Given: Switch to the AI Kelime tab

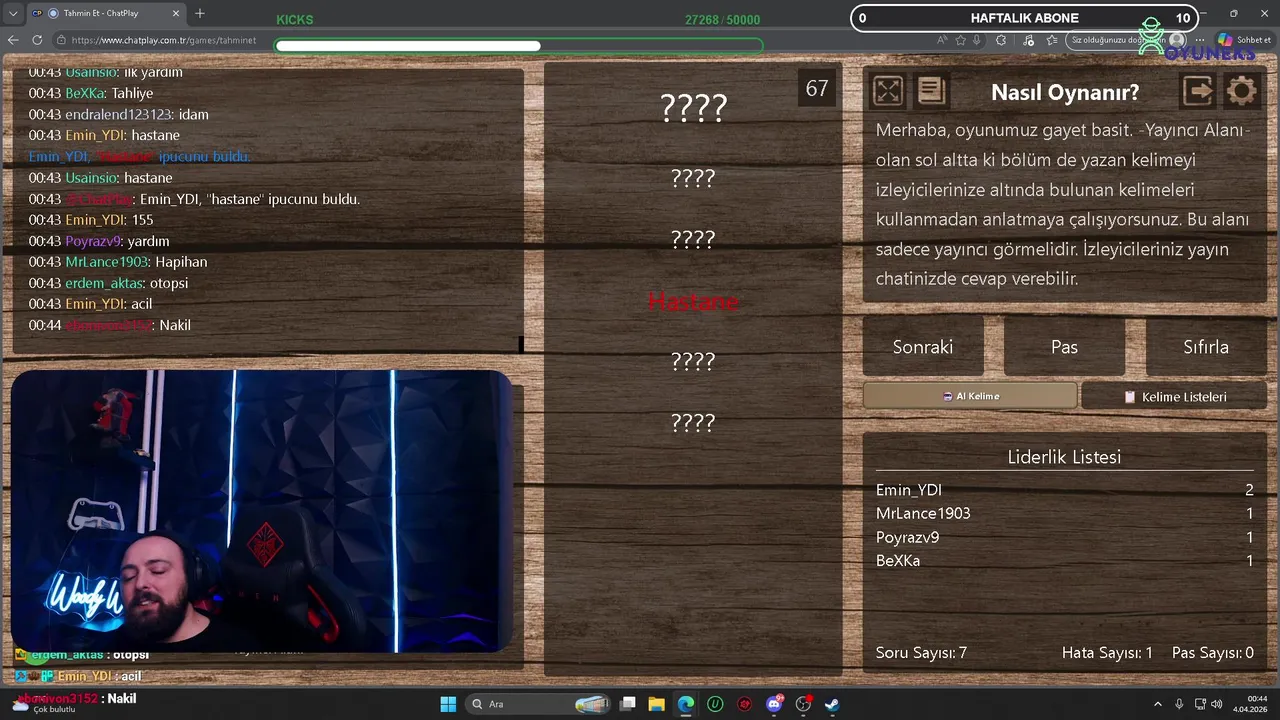Looking at the screenshot, I should coord(970,396).
